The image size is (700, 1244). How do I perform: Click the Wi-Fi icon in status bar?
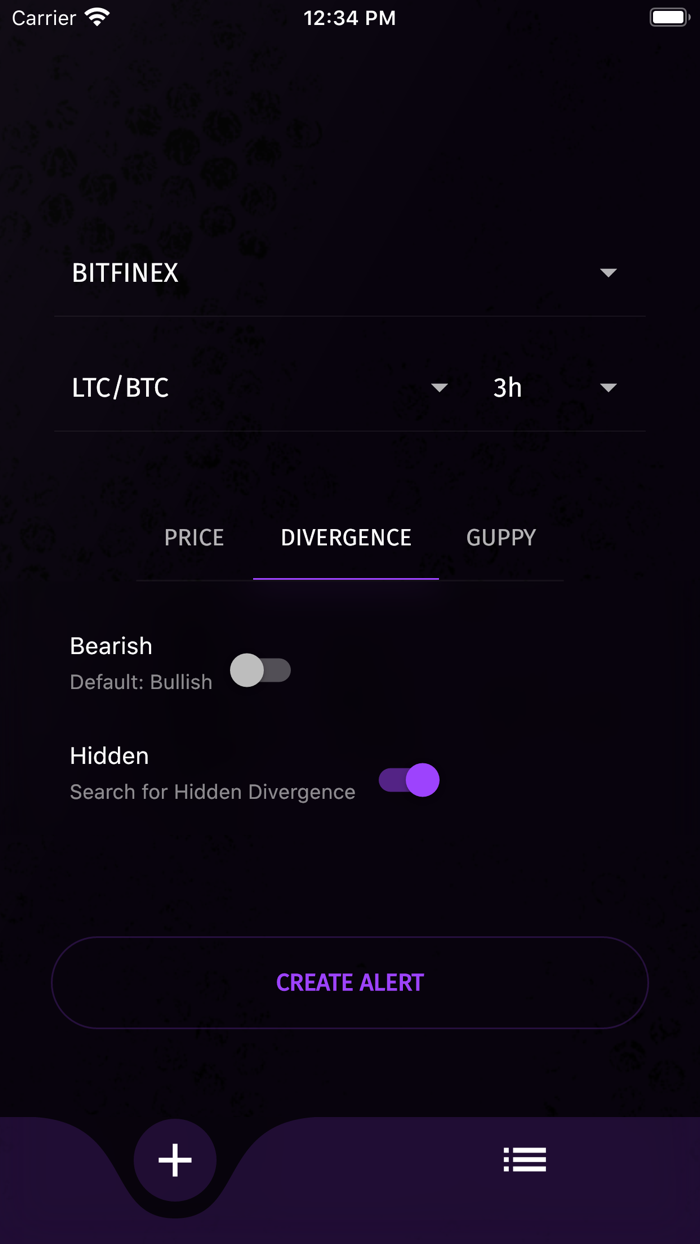point(93,16)
